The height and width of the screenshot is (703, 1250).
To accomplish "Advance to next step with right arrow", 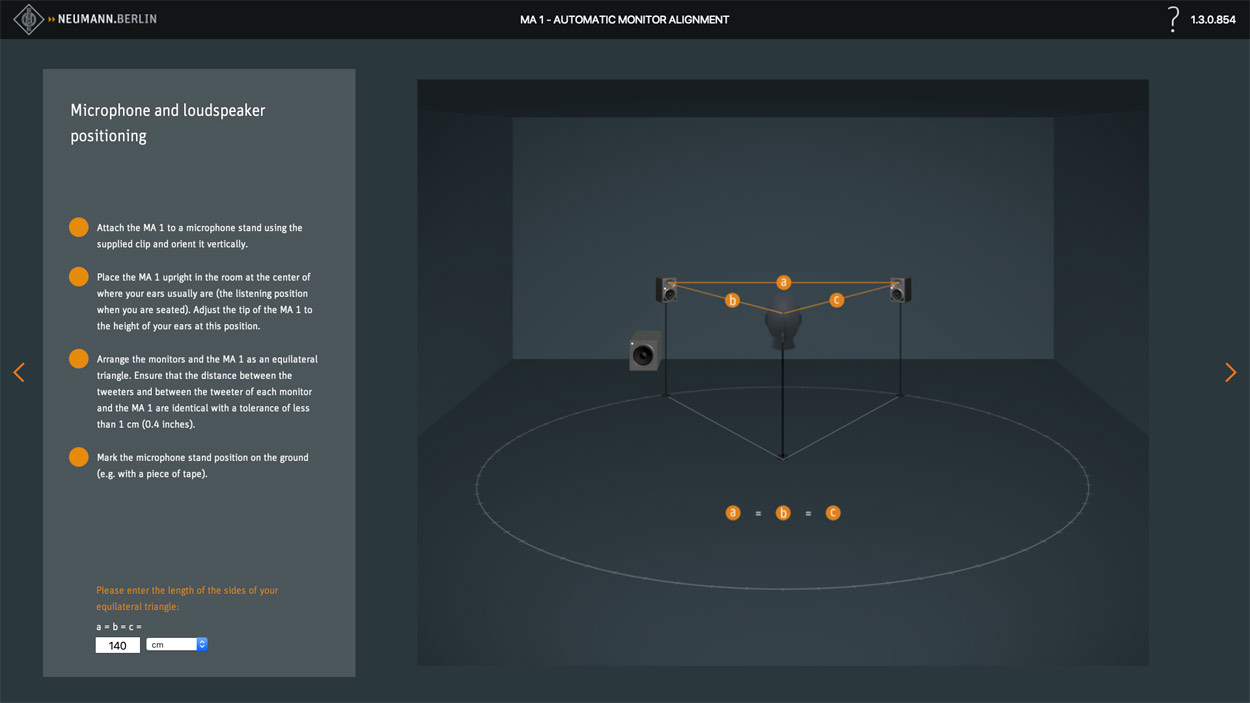I will click(1230, 372).
